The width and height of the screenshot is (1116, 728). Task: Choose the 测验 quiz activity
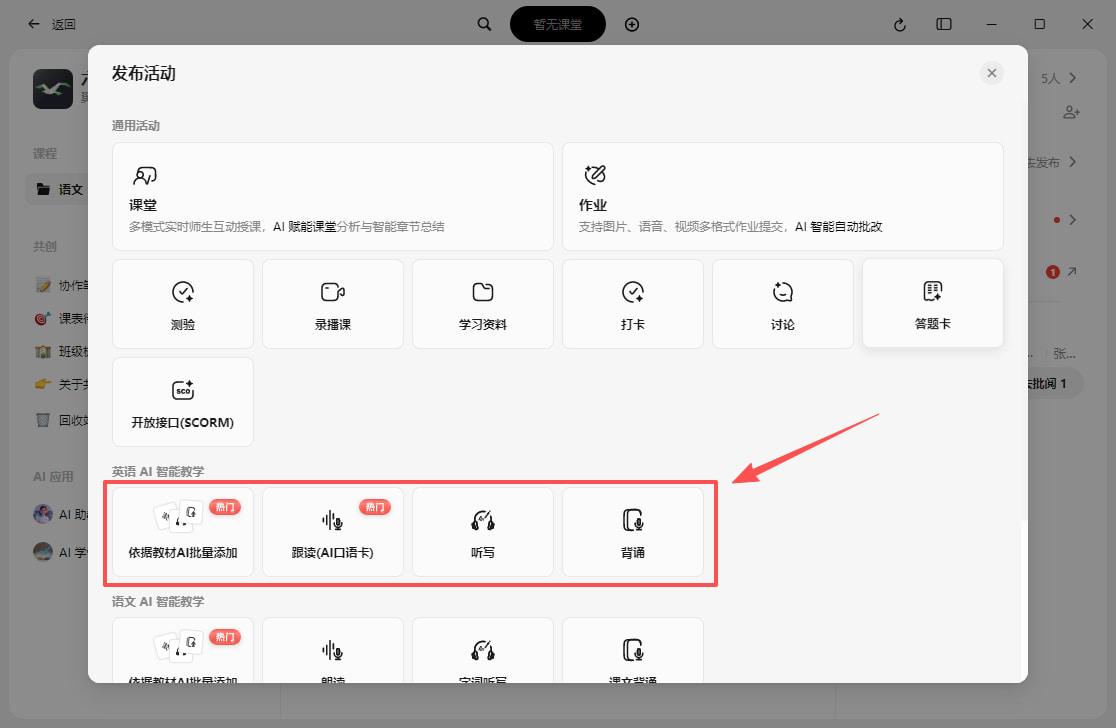coord(183,304)
